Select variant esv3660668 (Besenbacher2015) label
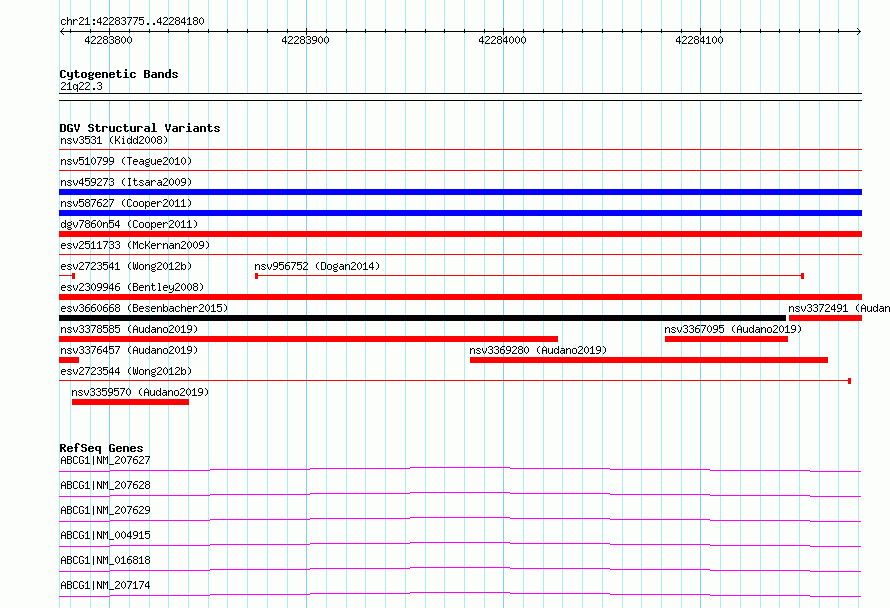 pos(144,308)
